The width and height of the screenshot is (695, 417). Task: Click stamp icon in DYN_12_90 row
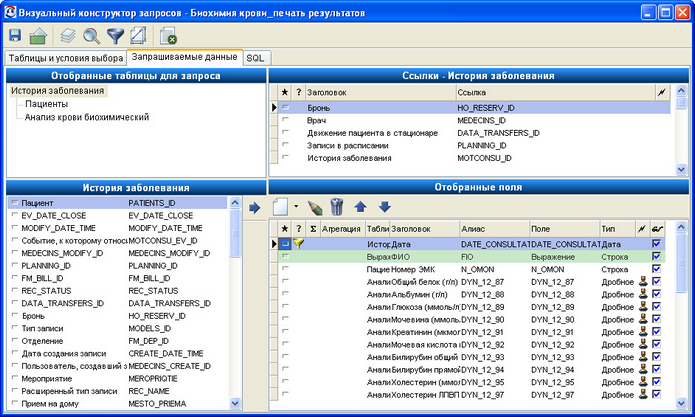(643, 319)
